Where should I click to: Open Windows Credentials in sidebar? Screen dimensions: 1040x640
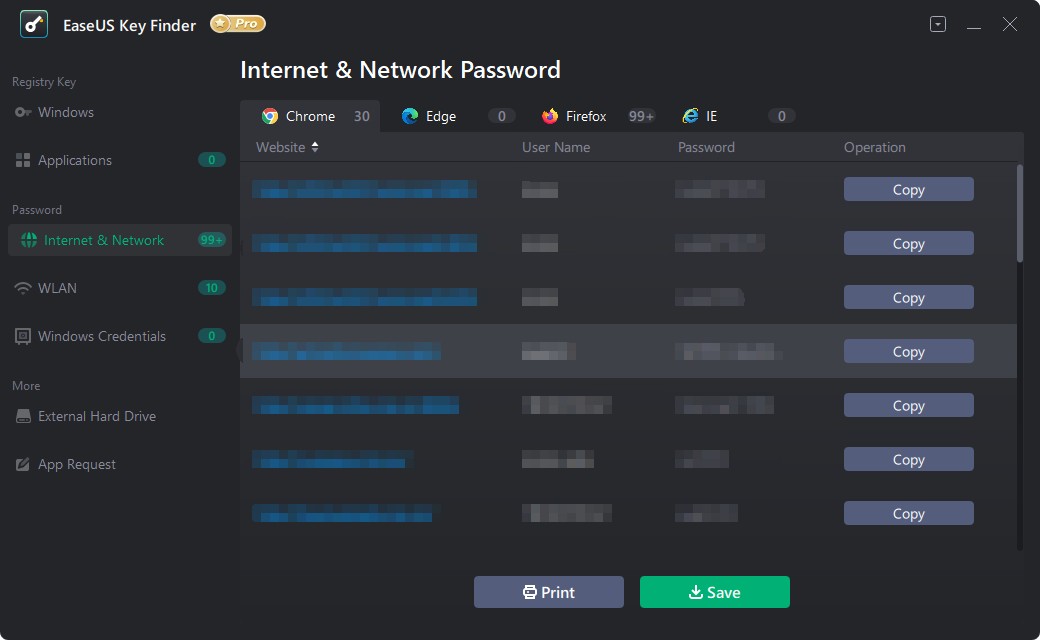101,336
